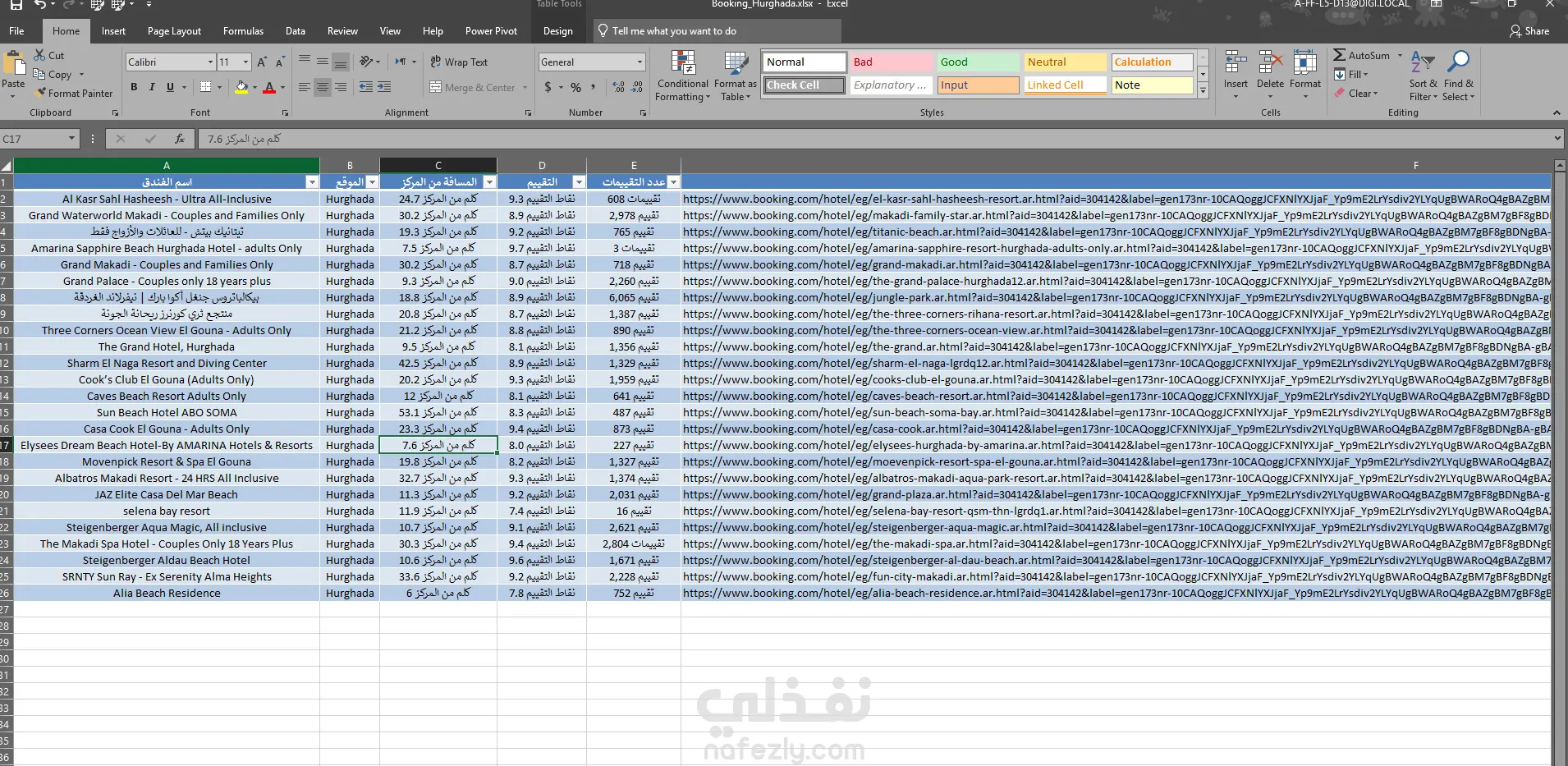Open Find & Select

[x=1459, y=76]
